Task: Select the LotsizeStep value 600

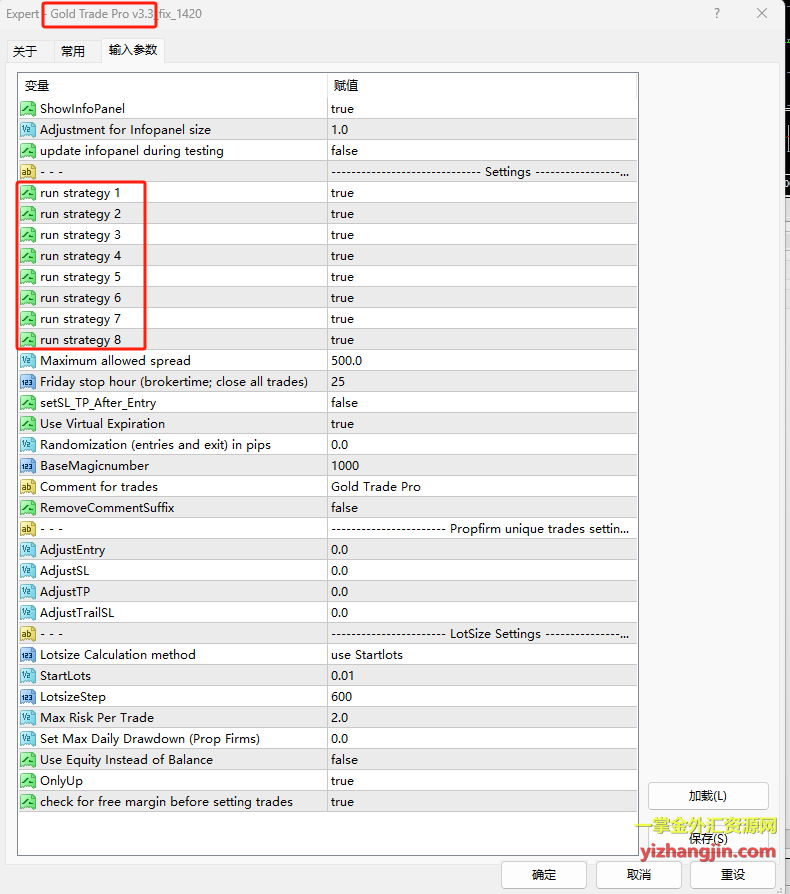Action: 482,697
